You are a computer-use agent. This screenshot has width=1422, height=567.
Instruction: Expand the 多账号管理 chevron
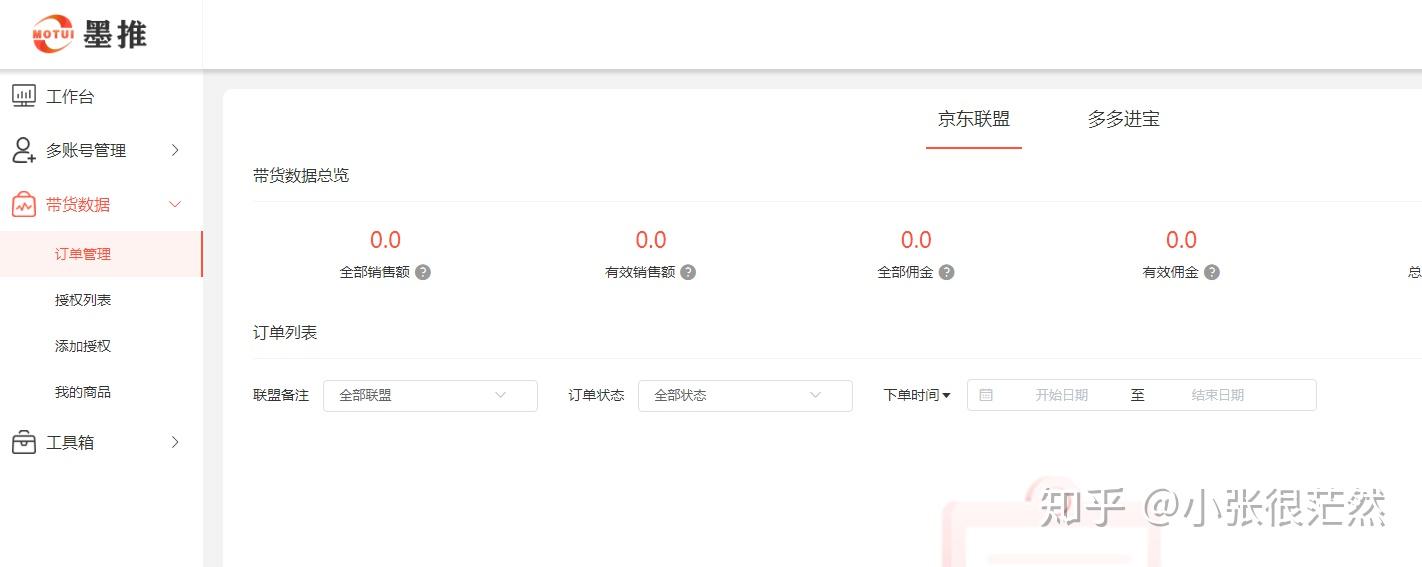(x=175, y=150)
